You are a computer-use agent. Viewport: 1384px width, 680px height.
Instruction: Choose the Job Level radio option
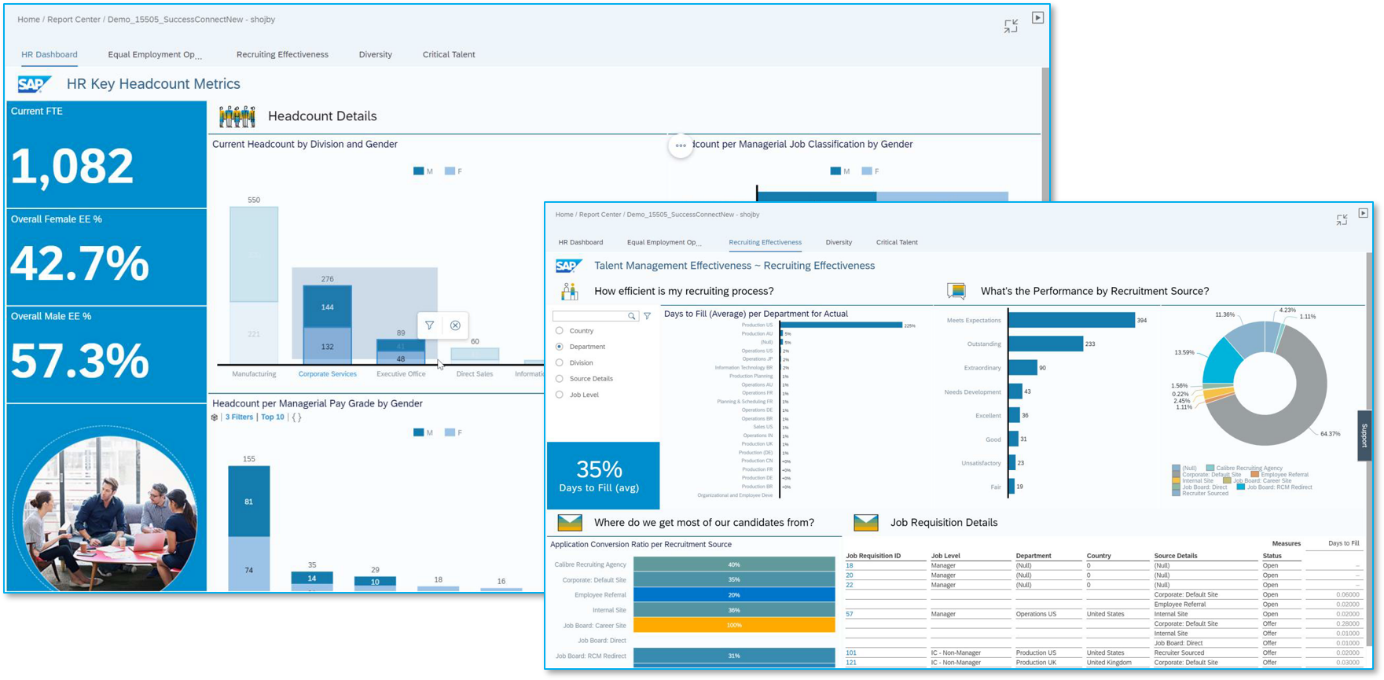[x=559, y=394]
